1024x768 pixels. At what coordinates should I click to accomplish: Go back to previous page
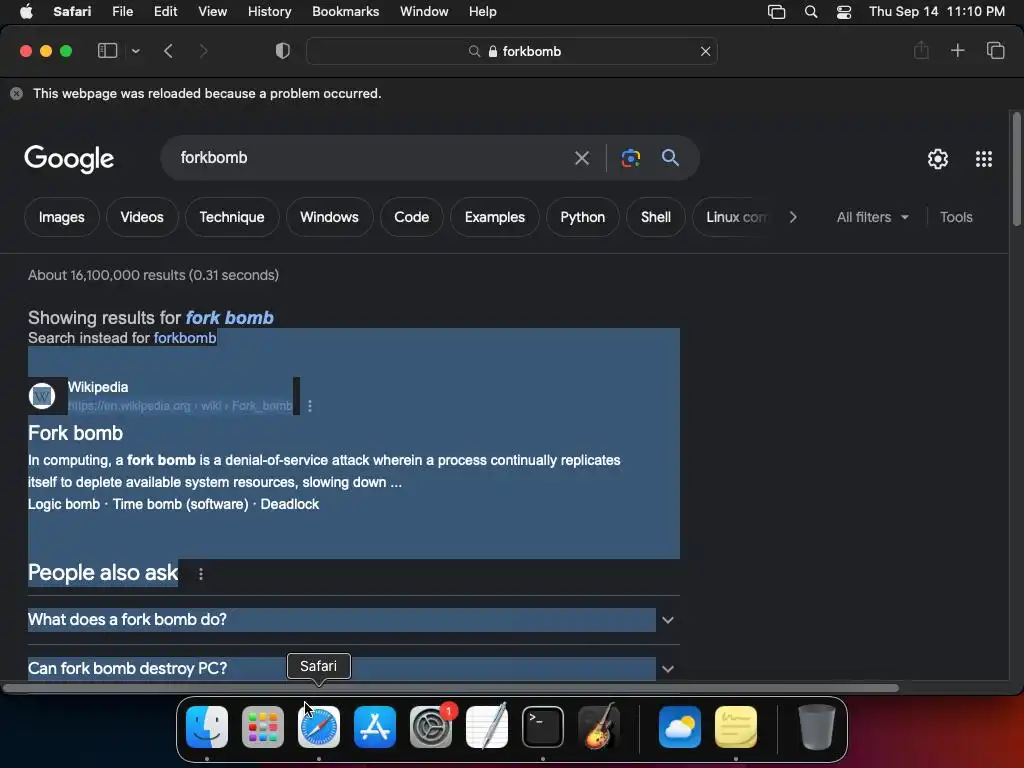point(168,51)
